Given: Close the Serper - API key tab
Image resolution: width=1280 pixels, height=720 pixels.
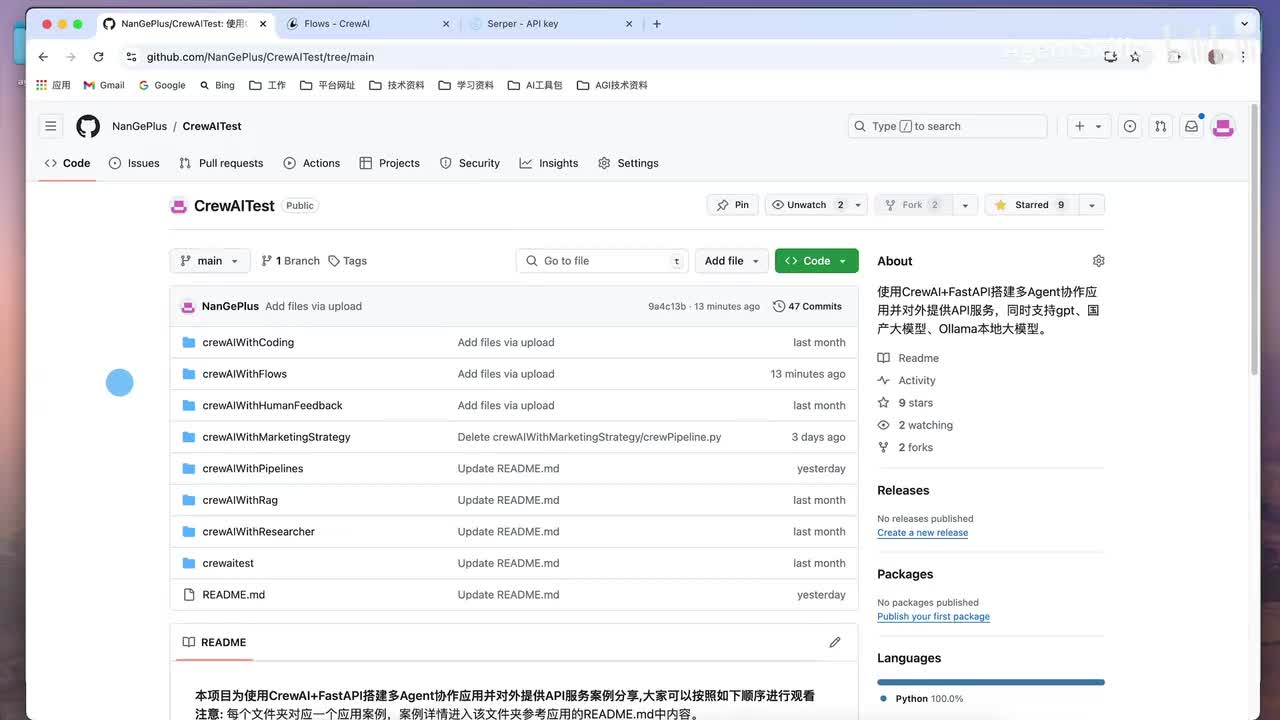Looking at the screenshot, I should pyautogui.click(x=629, y=24).
